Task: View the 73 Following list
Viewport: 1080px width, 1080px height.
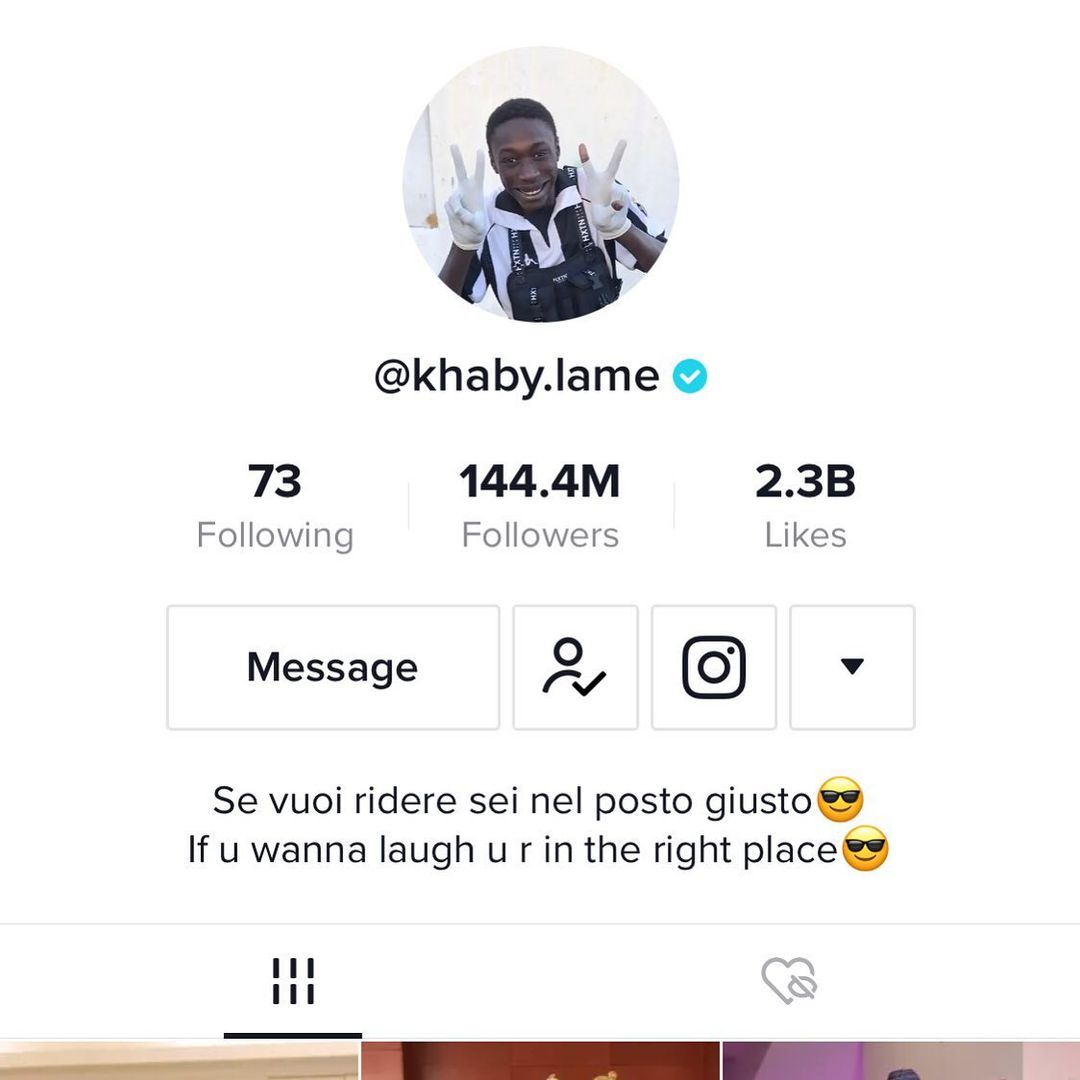Action: (275, 506)
